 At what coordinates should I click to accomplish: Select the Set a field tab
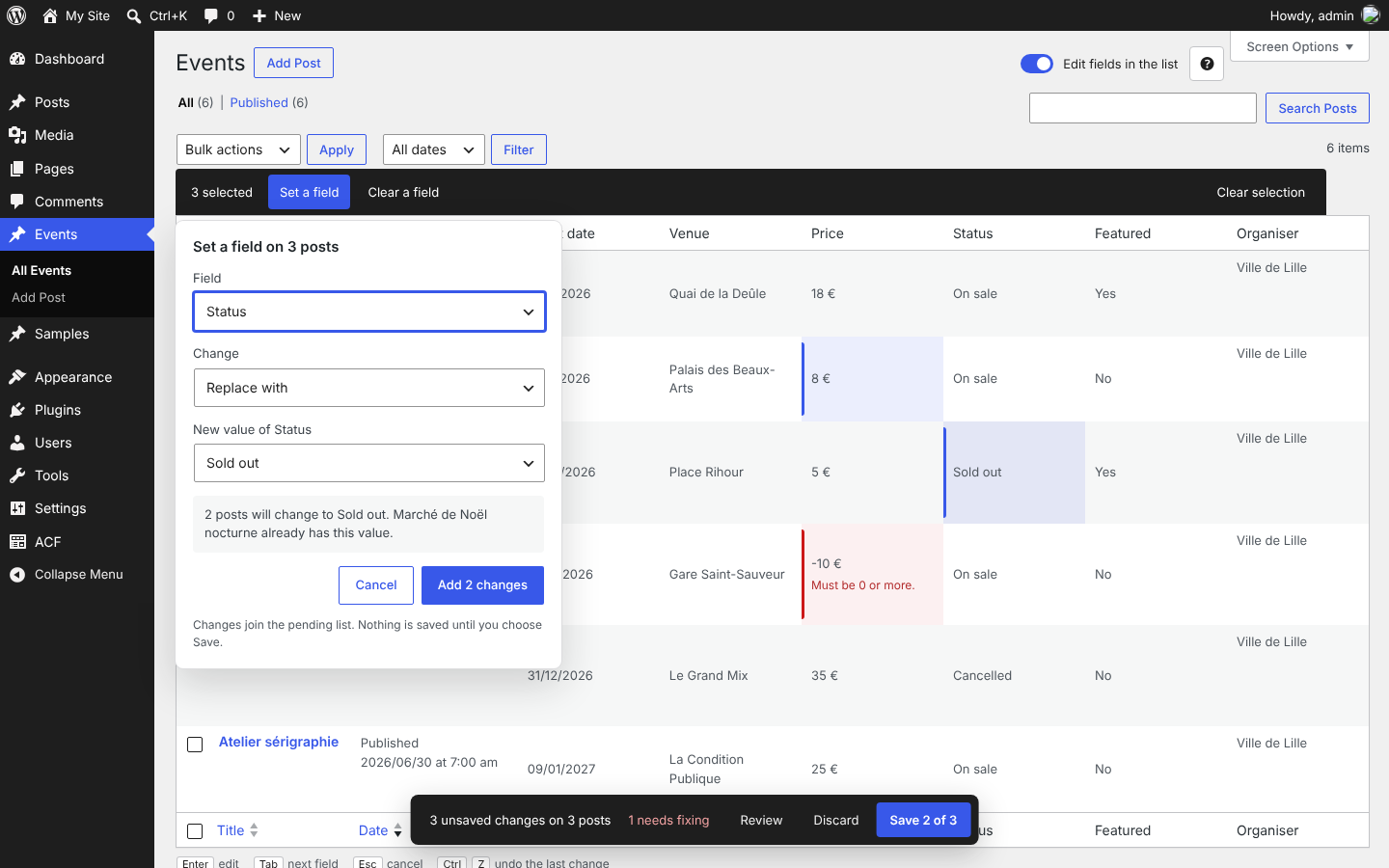point(310,192)
